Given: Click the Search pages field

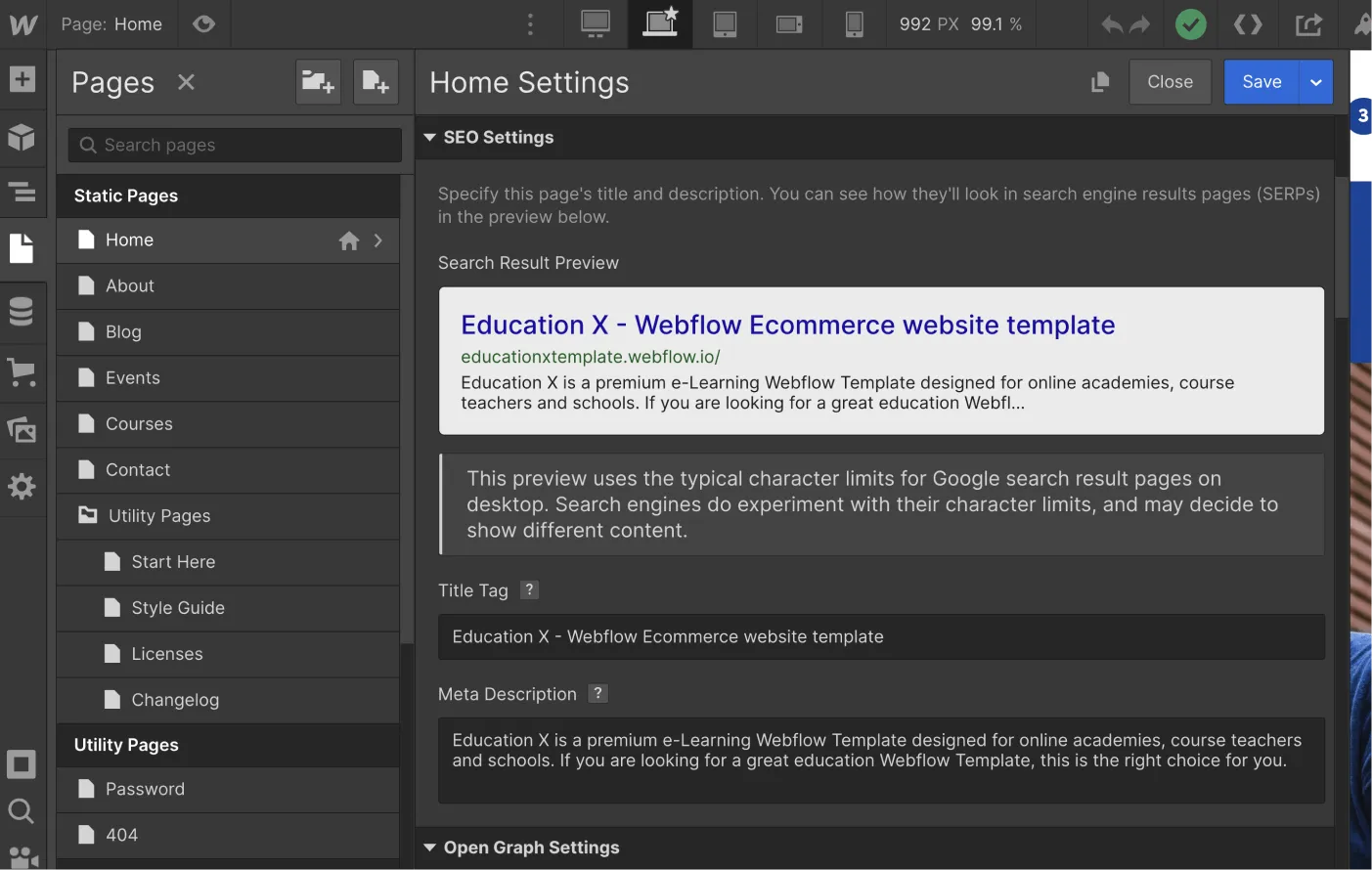Looking at the screenshot, I should (235, 145).
